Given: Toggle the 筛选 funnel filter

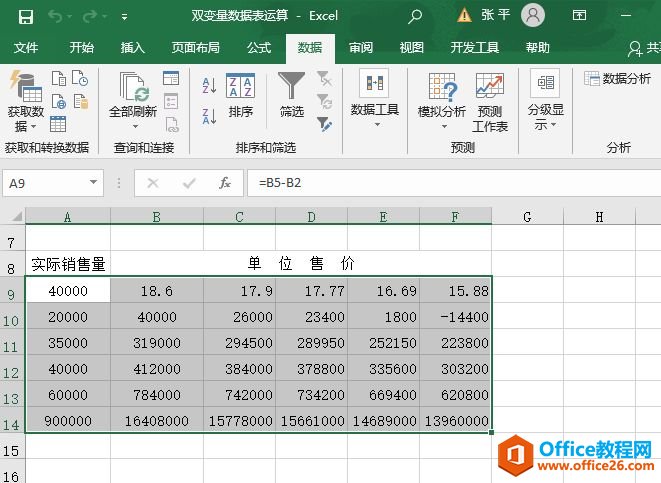Looking at the screenshot, I should coord(292,95).
